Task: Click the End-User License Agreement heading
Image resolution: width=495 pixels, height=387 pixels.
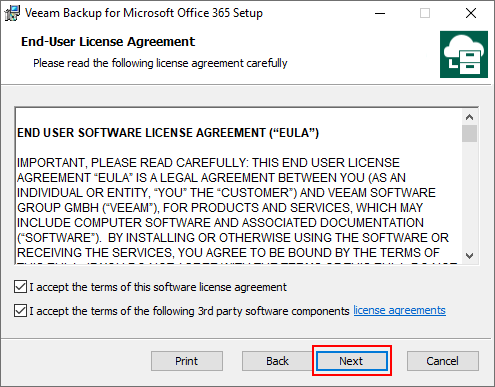Action: click(108, 42)
